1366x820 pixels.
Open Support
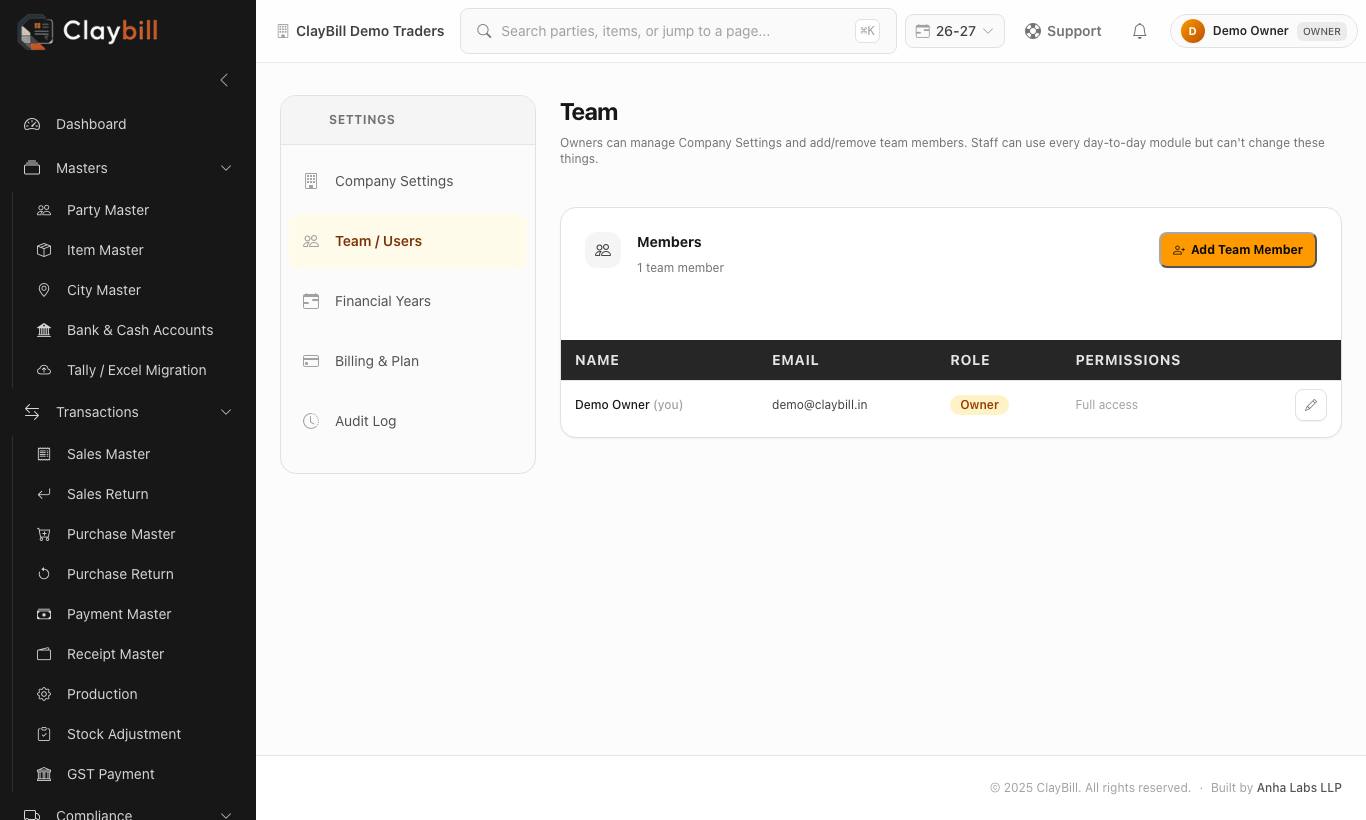1063,31
